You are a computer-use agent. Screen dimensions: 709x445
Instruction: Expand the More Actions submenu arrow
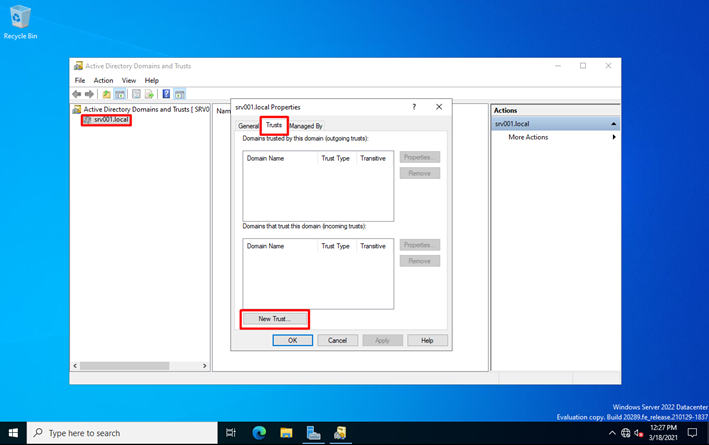click(613, 137)
